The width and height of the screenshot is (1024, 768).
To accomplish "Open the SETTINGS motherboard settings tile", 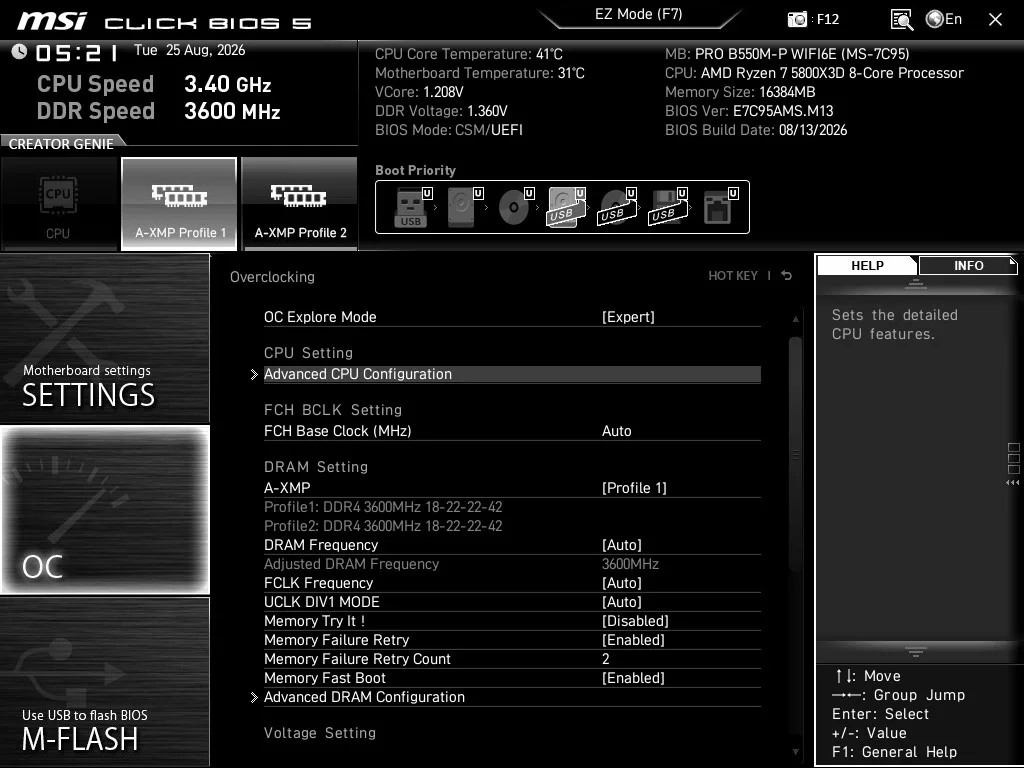I will [x=104, y=338].
